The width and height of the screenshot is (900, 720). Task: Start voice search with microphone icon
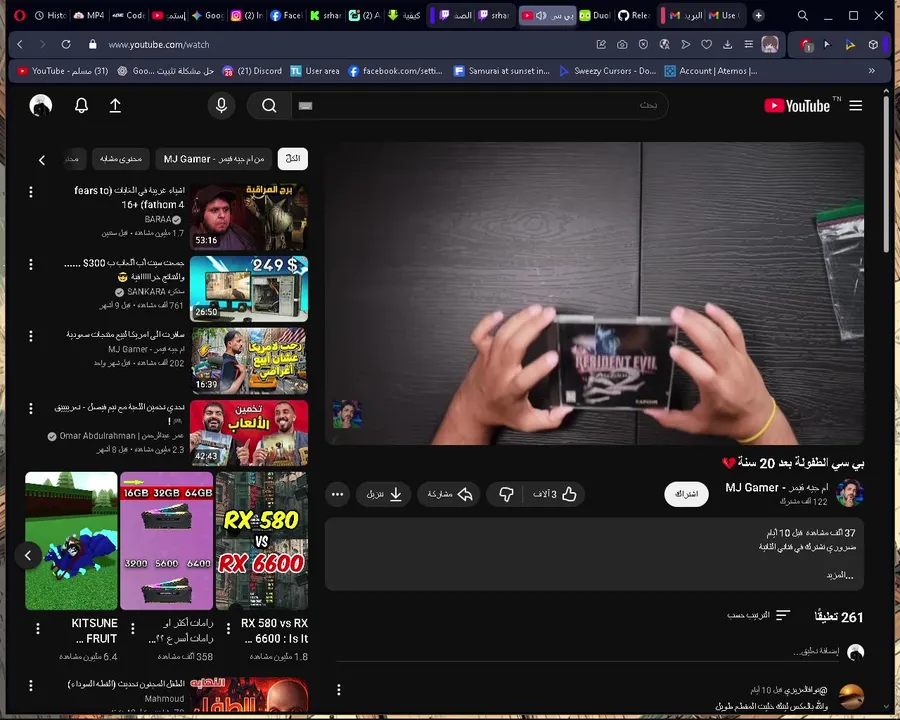222,106
